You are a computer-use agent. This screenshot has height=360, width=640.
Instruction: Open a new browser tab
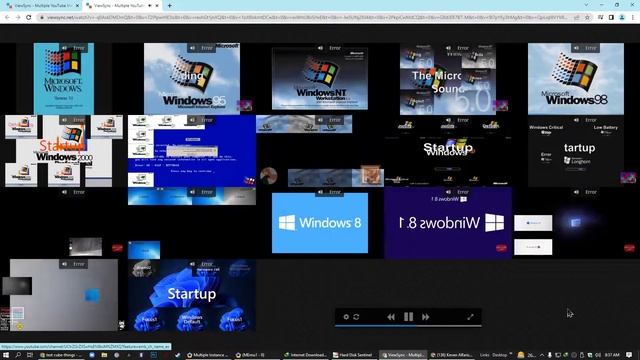coord(169,6)
